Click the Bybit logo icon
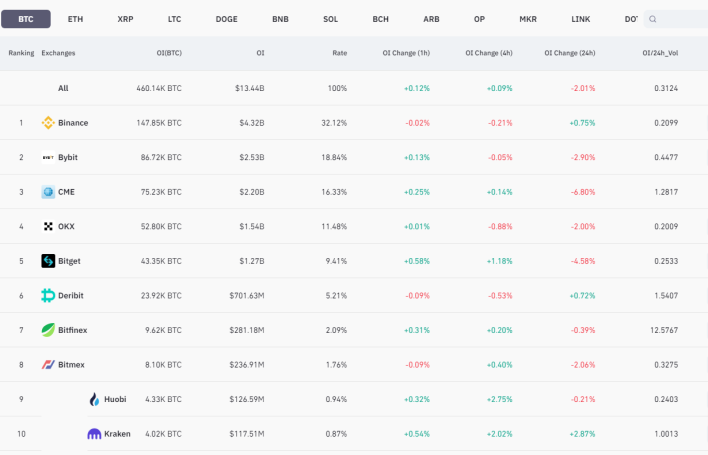 coord(48,158)
